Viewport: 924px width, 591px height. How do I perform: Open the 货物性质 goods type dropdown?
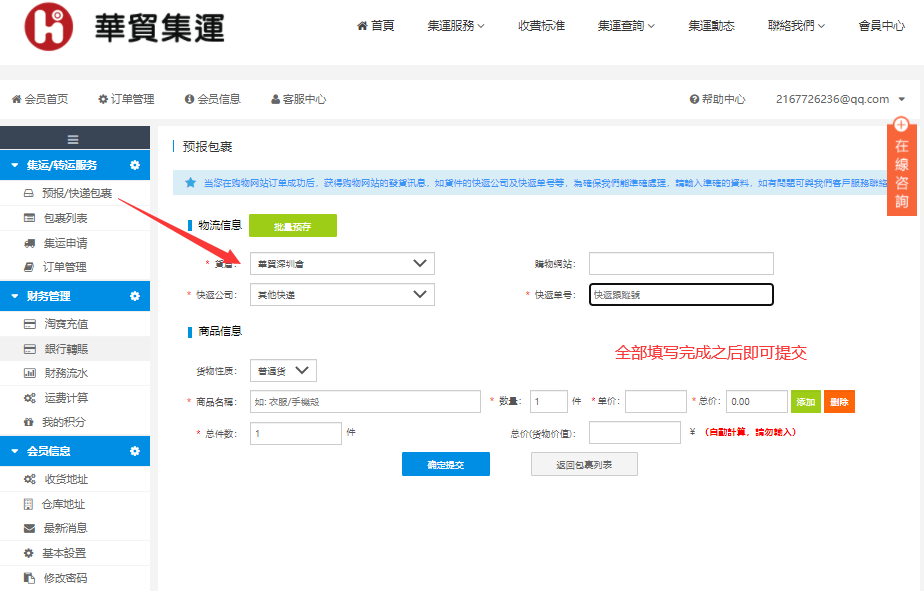click(x=285, y=371)
